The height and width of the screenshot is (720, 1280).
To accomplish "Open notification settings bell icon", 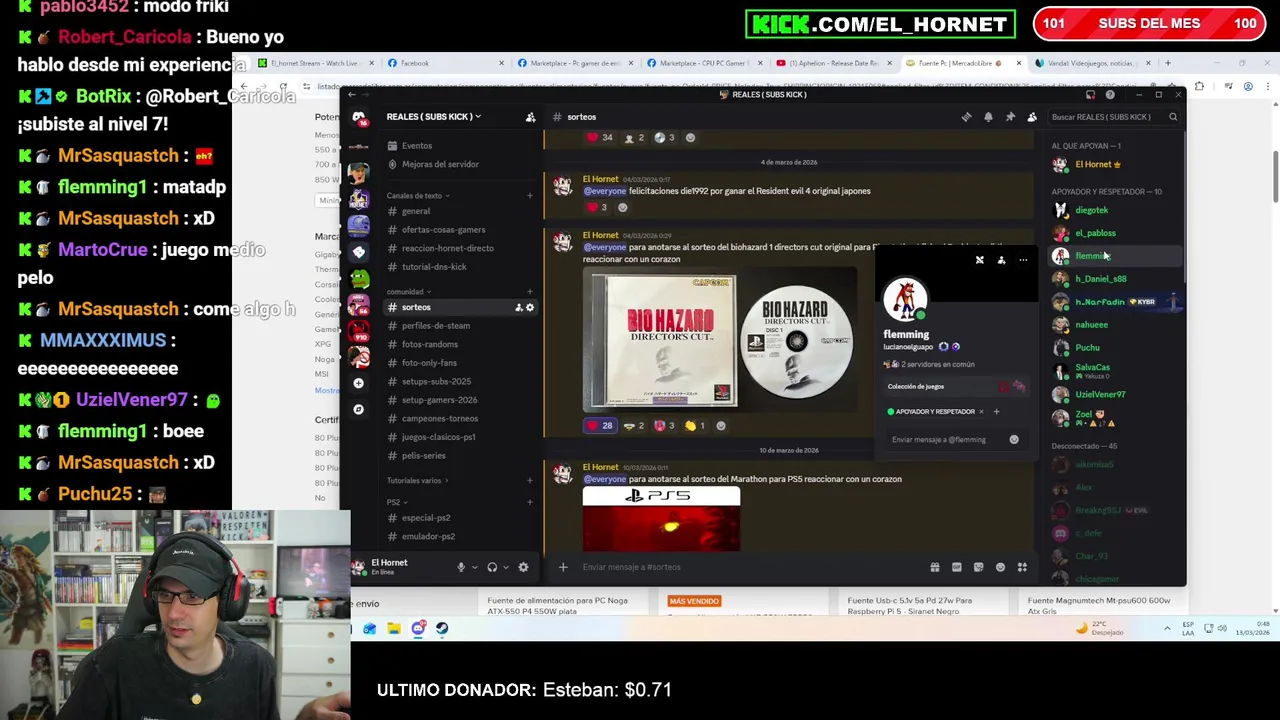I will point(988,117).
